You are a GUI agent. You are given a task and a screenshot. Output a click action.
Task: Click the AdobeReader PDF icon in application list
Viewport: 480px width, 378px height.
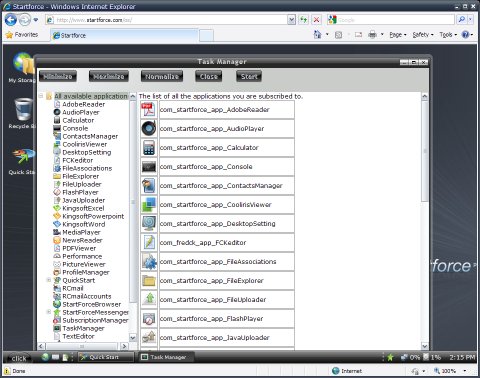(148, 110)
